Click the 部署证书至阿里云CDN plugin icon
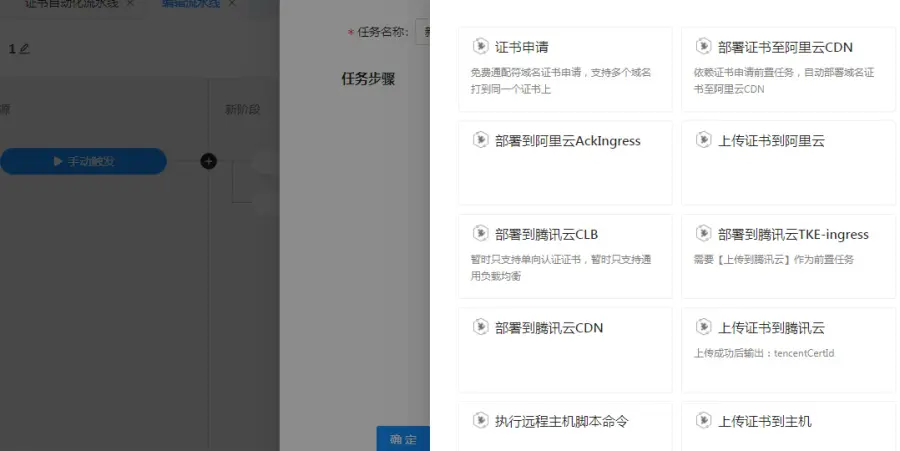 pyautogui.click(x=704, y=46)
